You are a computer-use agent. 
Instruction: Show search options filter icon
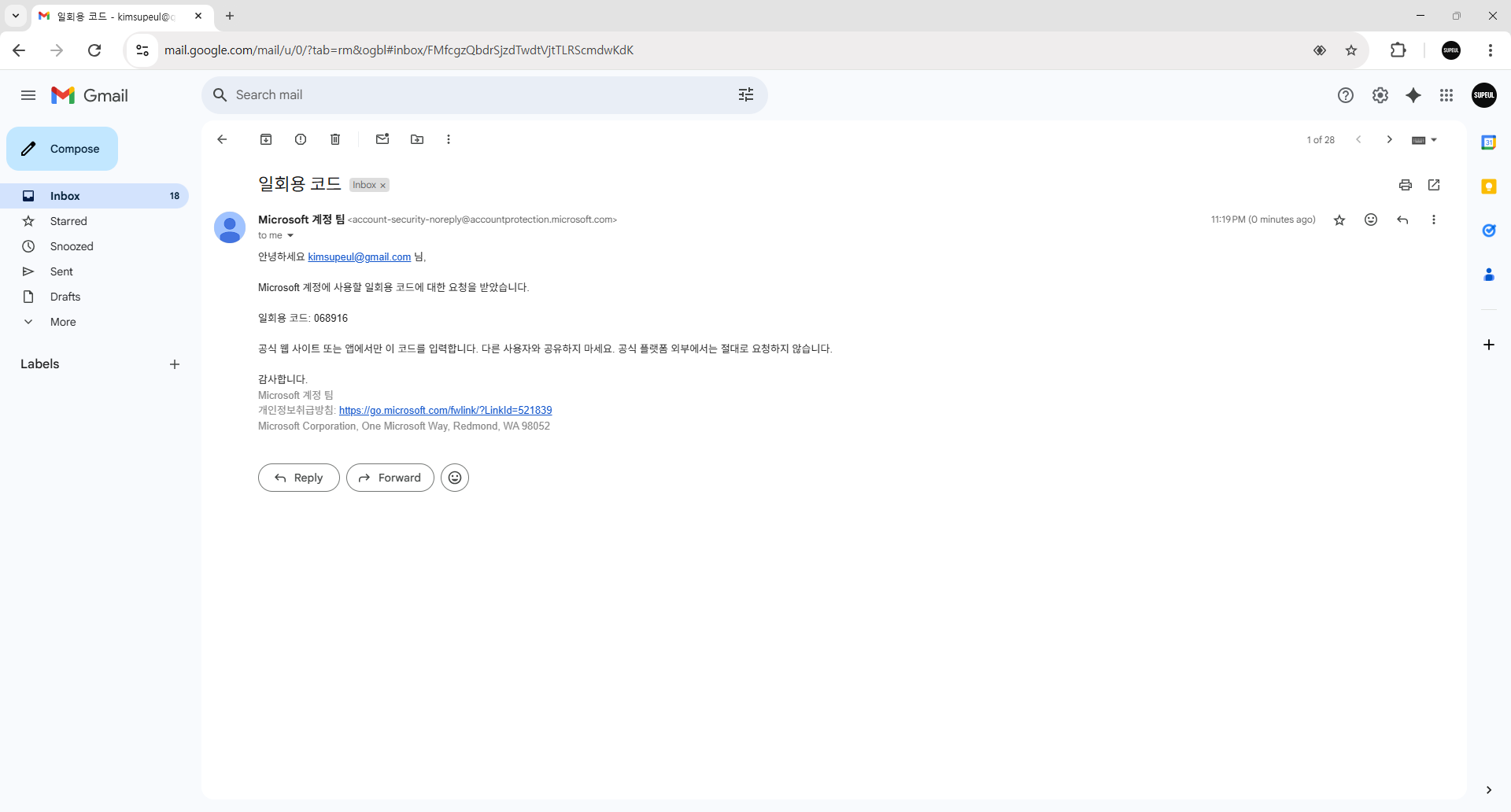[x=746, y=95]
